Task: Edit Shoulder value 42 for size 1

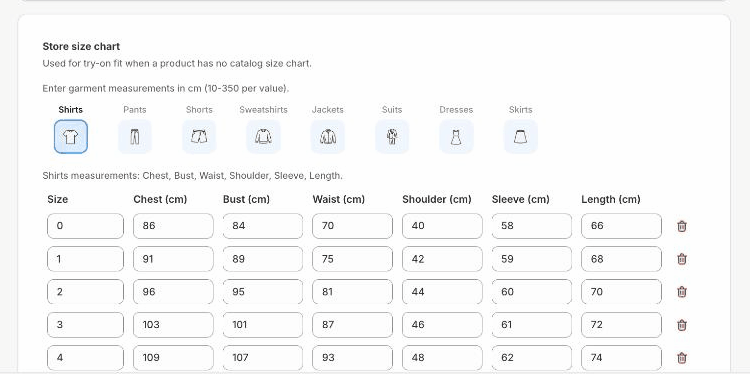Action: click(x=442, y=259)
